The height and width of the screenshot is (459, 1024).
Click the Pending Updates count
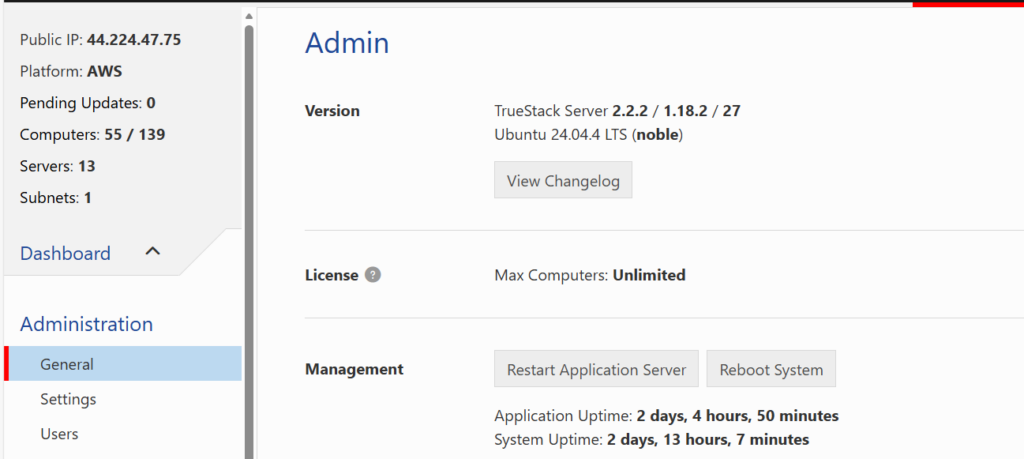(x=150, y=103)
